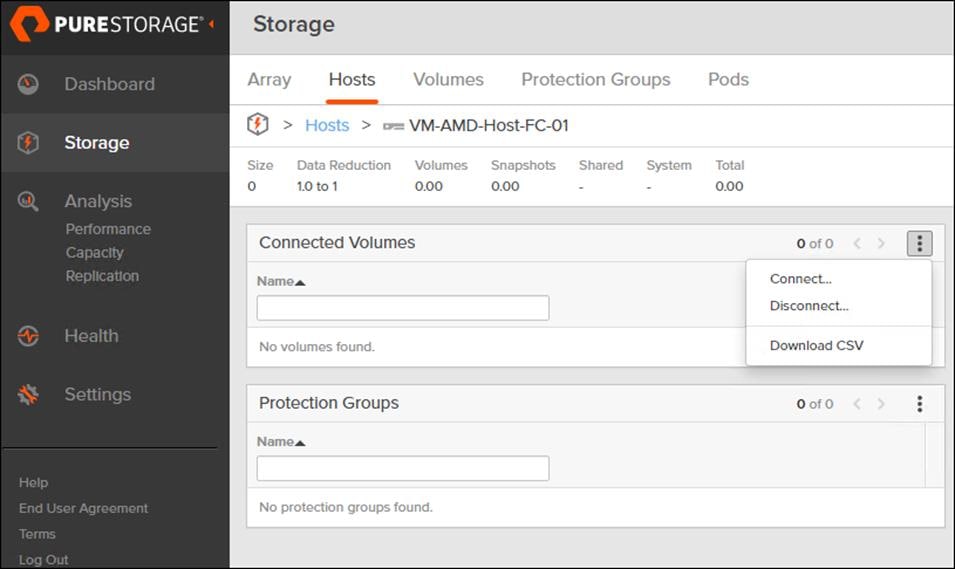
Task: Open the Terms link
Action: [x=37, y=534]
